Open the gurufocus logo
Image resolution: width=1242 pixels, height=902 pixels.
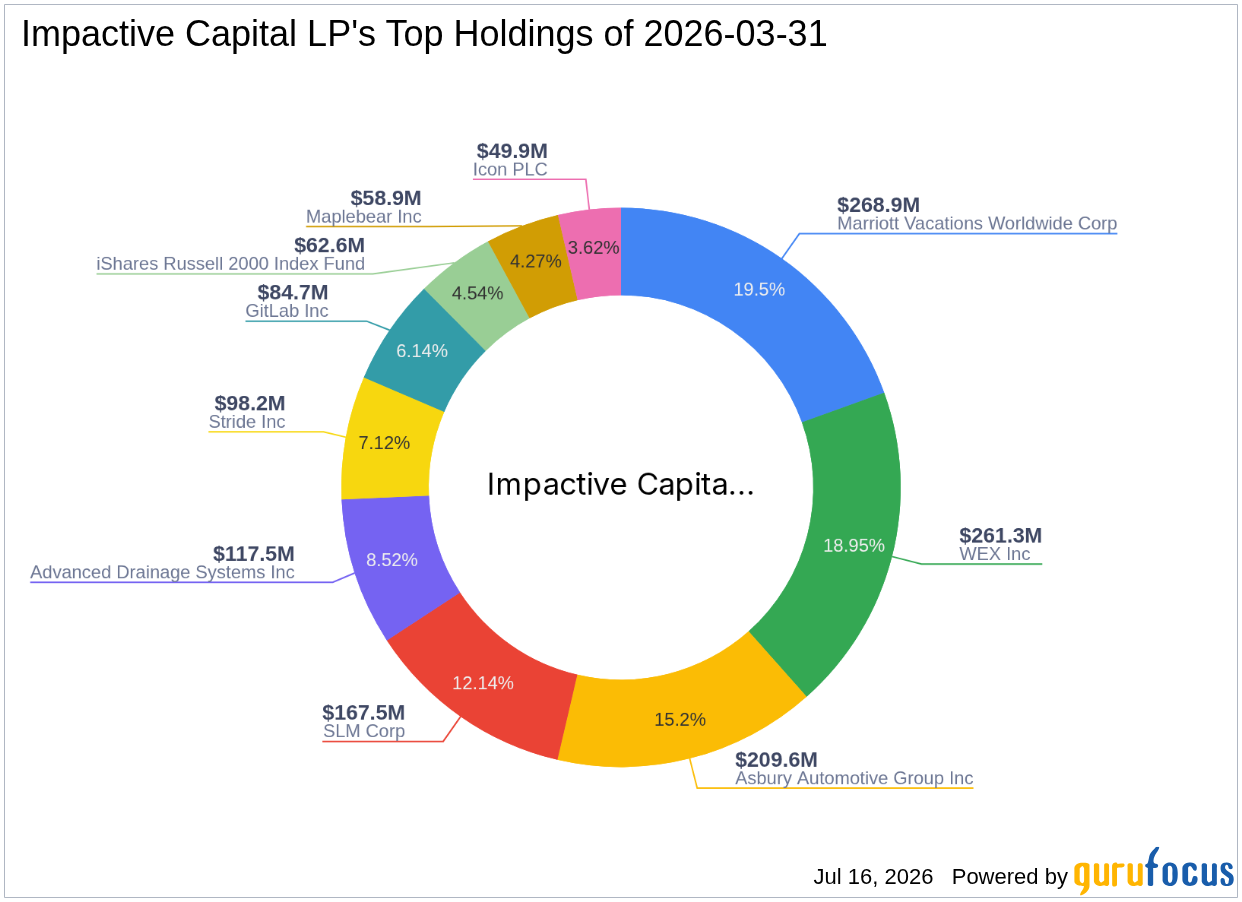click(x=1154, y=871)
